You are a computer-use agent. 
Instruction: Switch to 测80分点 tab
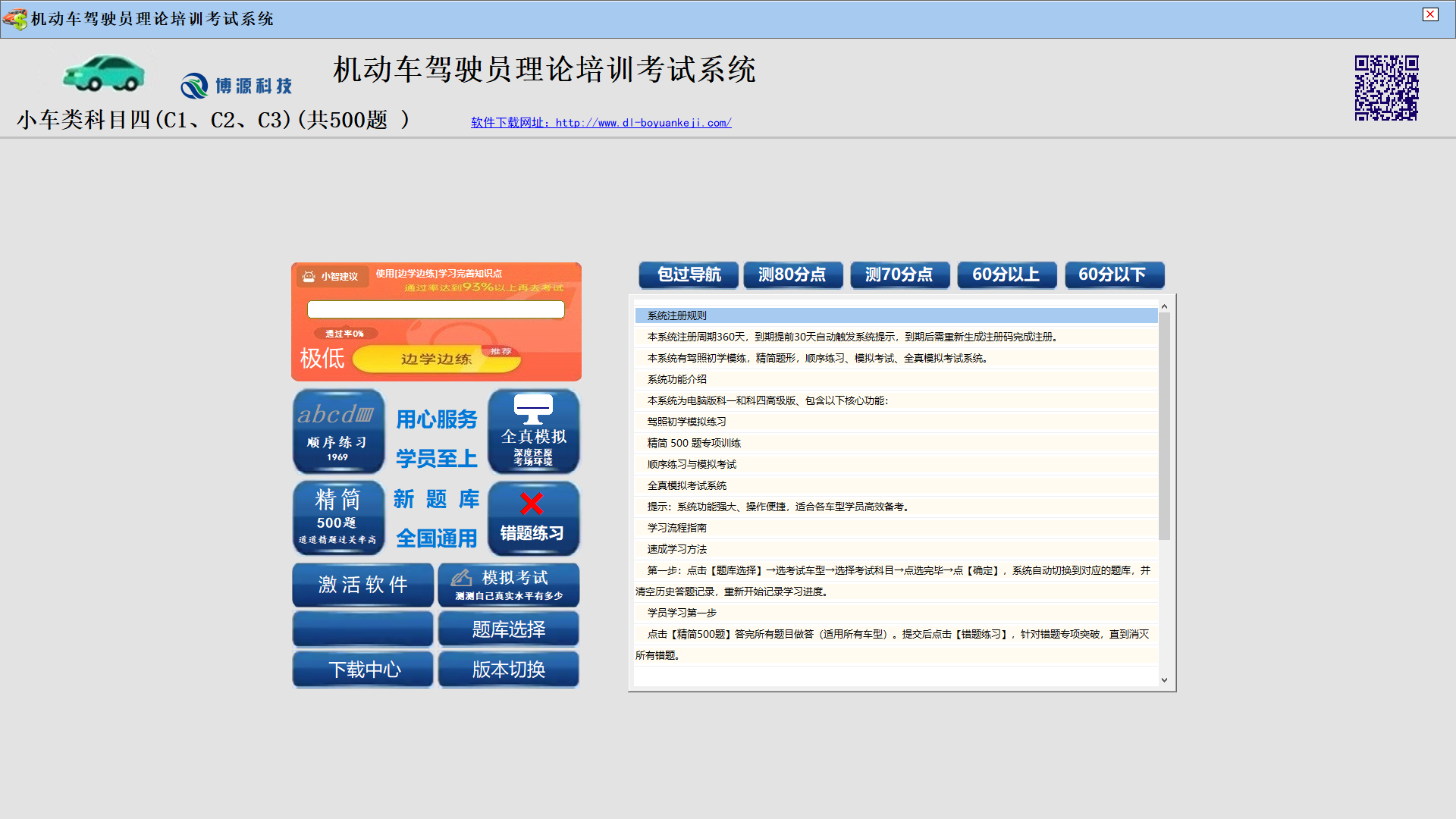point(793,275)
